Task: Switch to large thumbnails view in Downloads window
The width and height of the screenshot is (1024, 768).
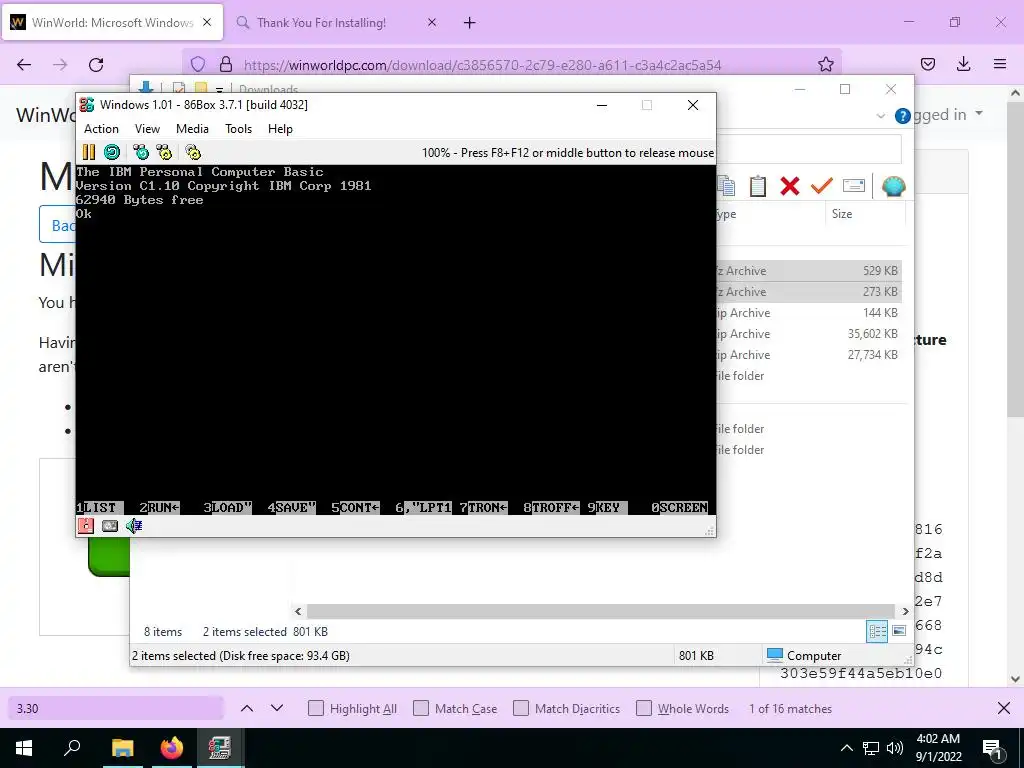Action: [899, 631]
